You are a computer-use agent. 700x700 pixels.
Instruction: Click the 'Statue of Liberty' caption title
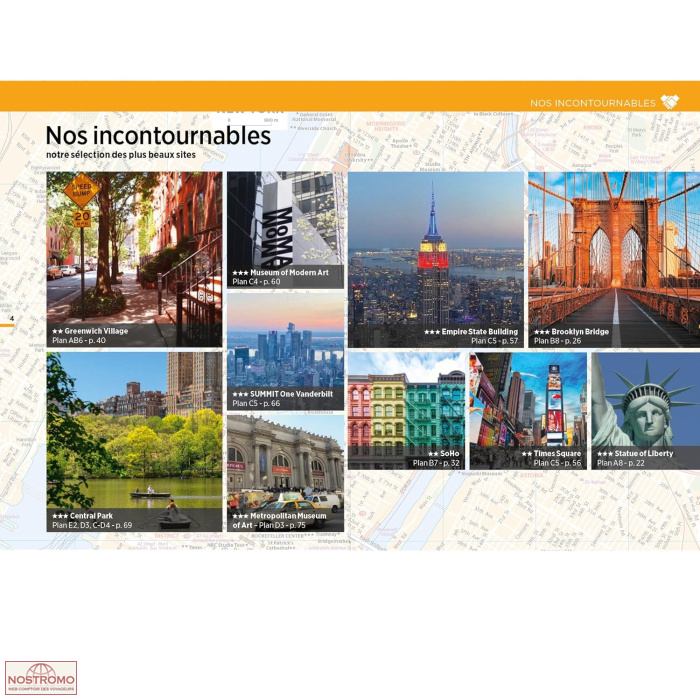(643, 453)
